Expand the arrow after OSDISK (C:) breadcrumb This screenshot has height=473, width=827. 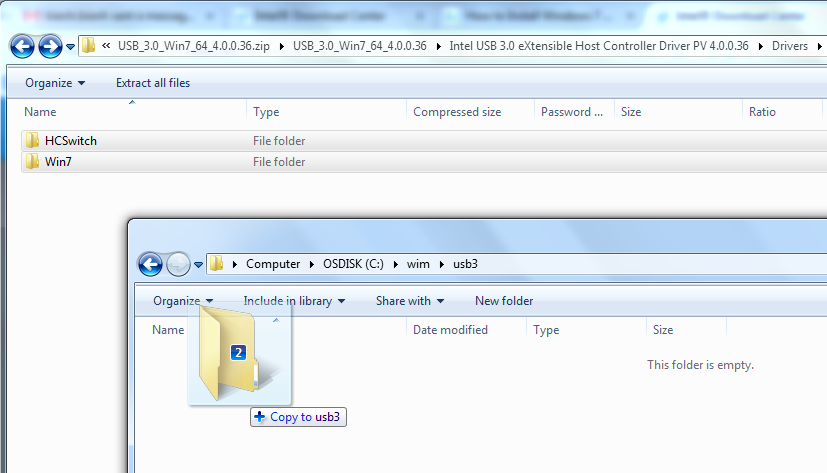[x=396, y=264]
